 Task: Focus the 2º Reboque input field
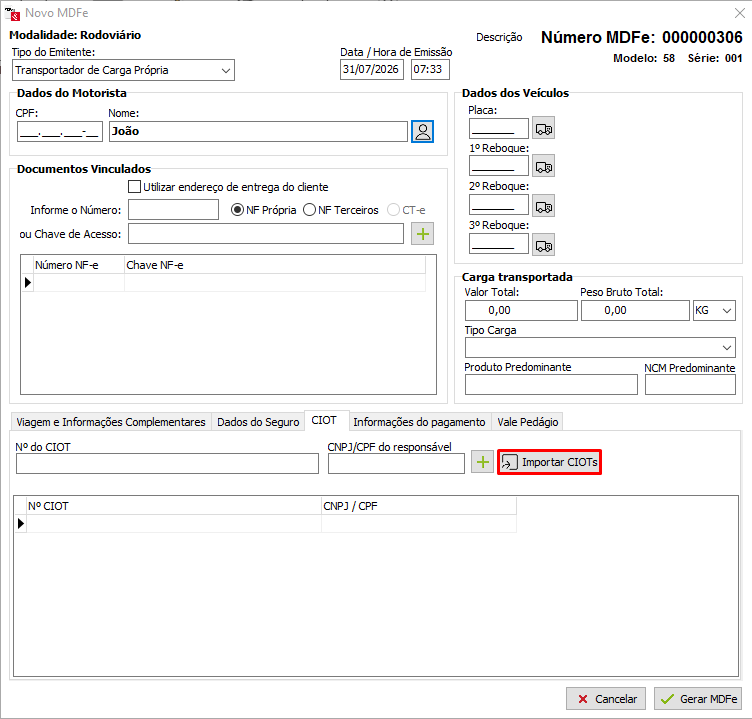[x=499, y=206]
